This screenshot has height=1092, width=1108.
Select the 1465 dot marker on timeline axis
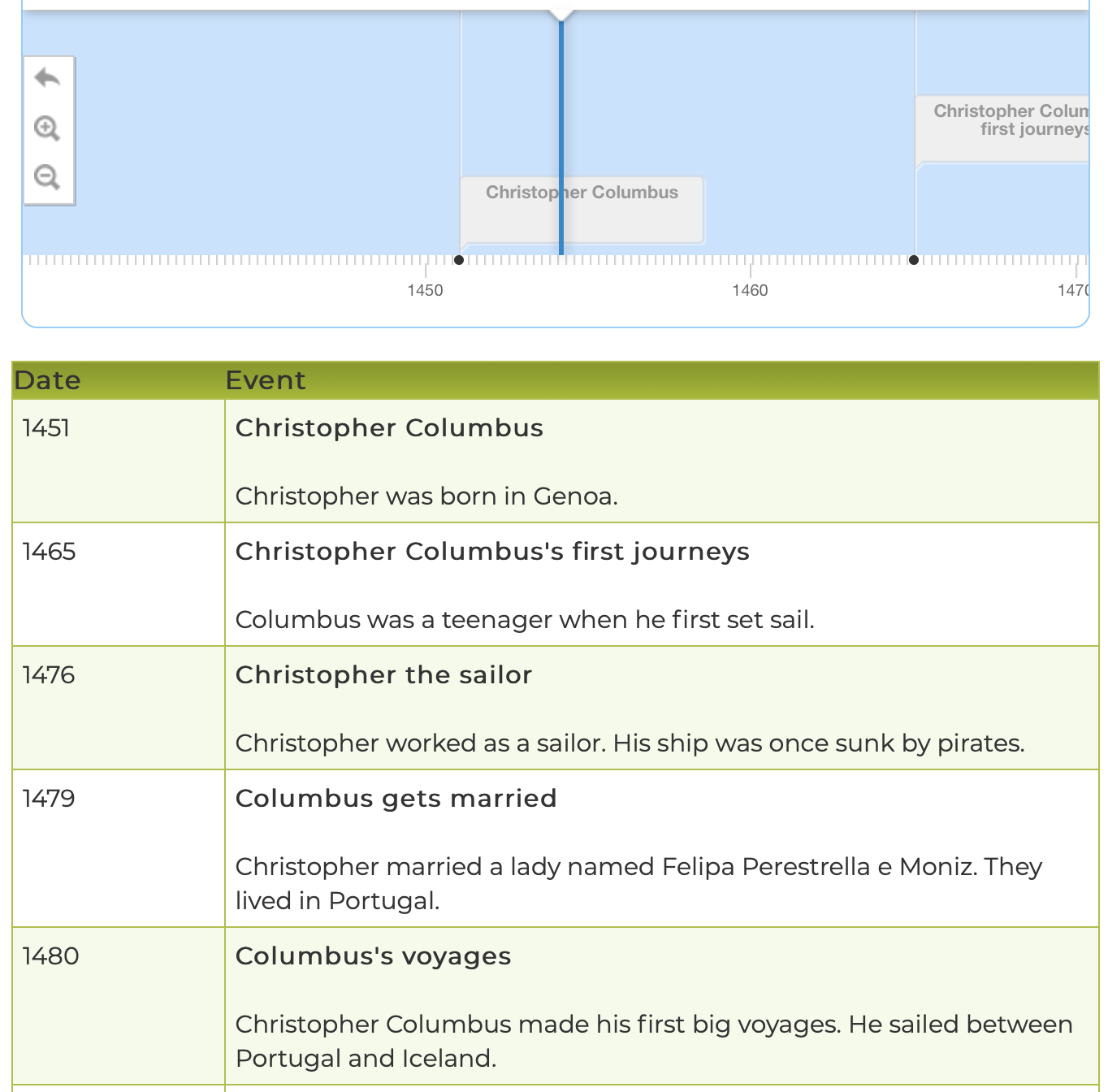[914, 260]
